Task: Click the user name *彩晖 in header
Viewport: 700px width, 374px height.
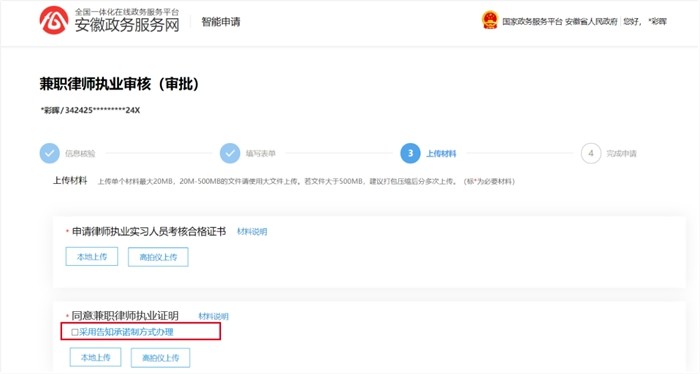Action: pyautogui.click(x=657, y=21)
